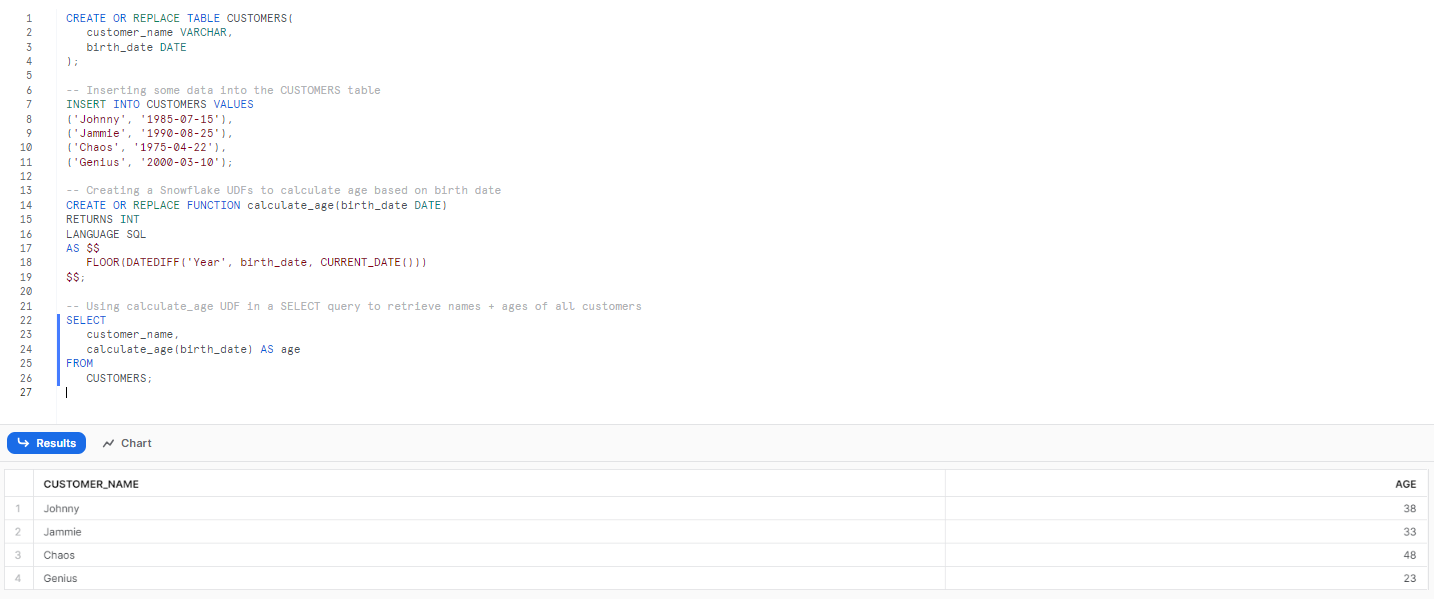The image size is (1434, 599).
Task: Click the age value 38
Action: click(1409, 509)
